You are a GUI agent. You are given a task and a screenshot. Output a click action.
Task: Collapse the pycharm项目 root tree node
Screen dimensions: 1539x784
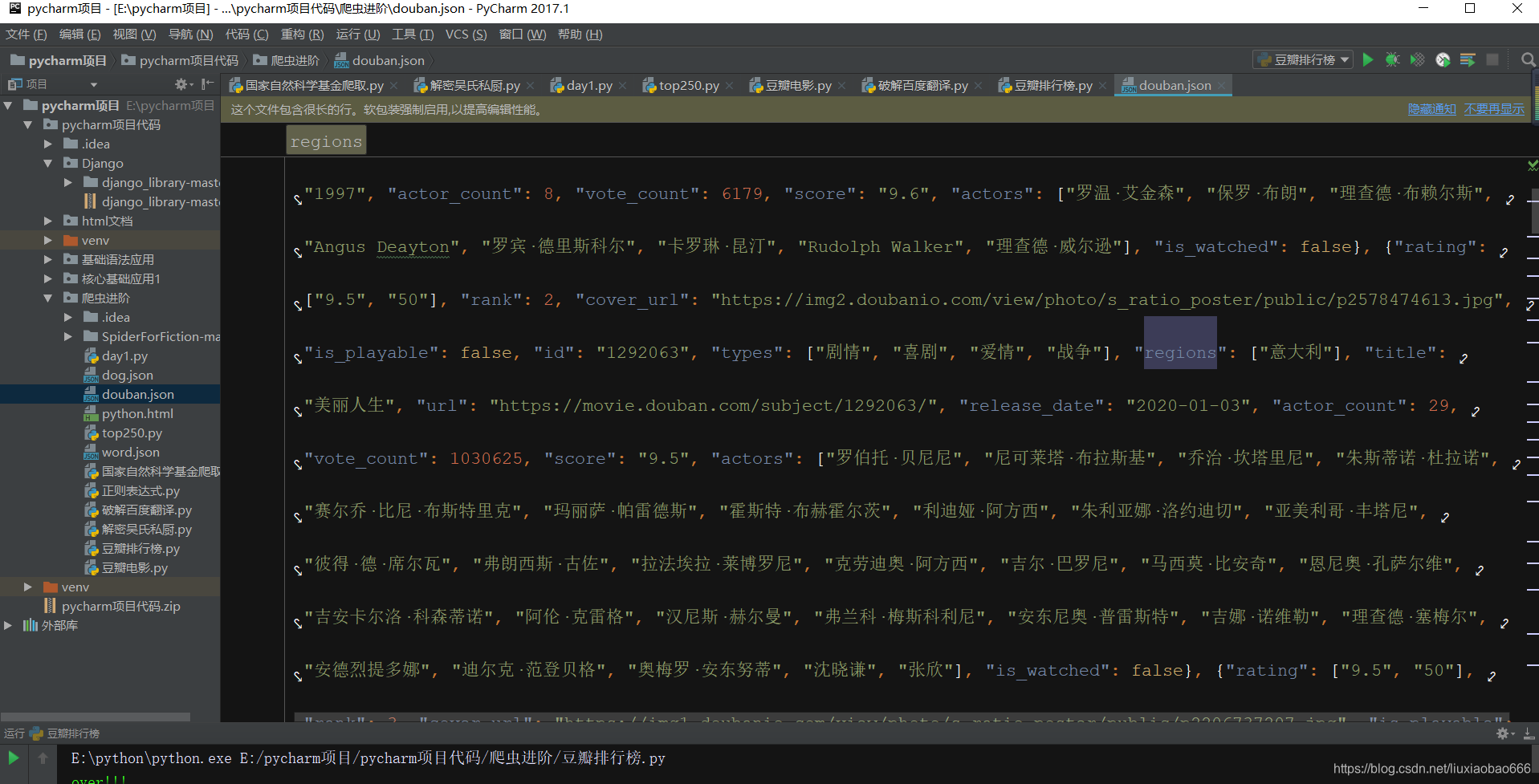[9, 105]
